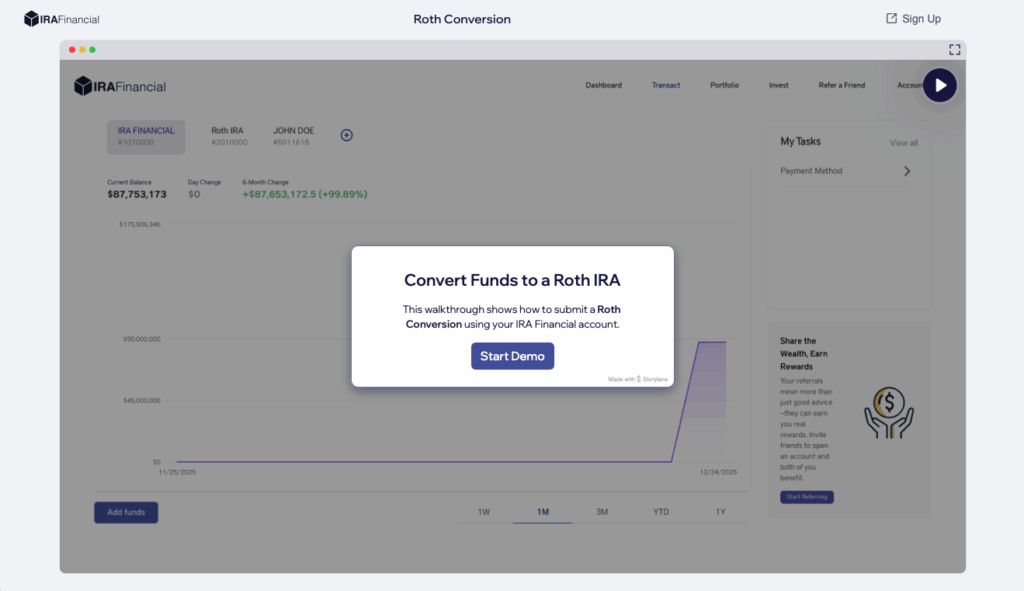Switch chart range to YTD
This screenshot has width=1024, height=591.
[661, 512]
